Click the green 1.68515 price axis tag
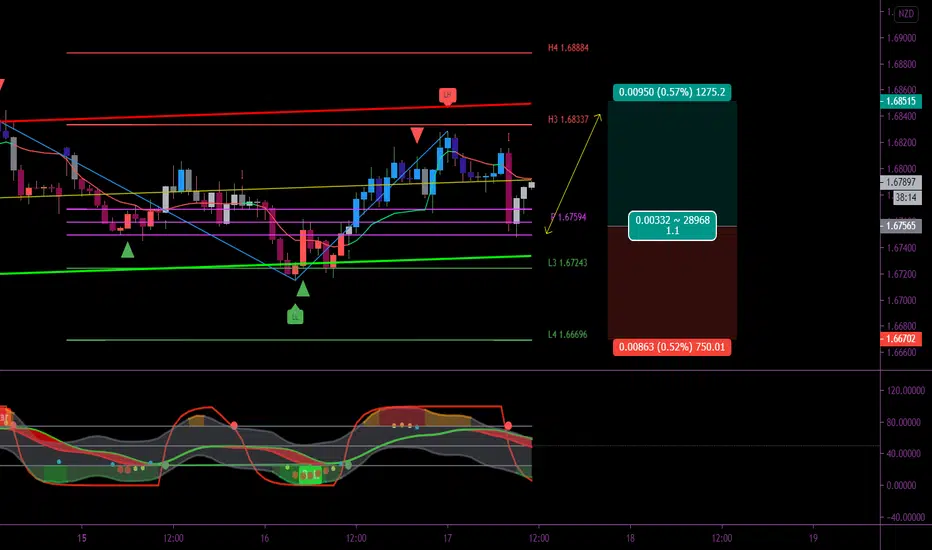Image resolution: width=932 pixels, height=550 pixels. pos(900,101)
